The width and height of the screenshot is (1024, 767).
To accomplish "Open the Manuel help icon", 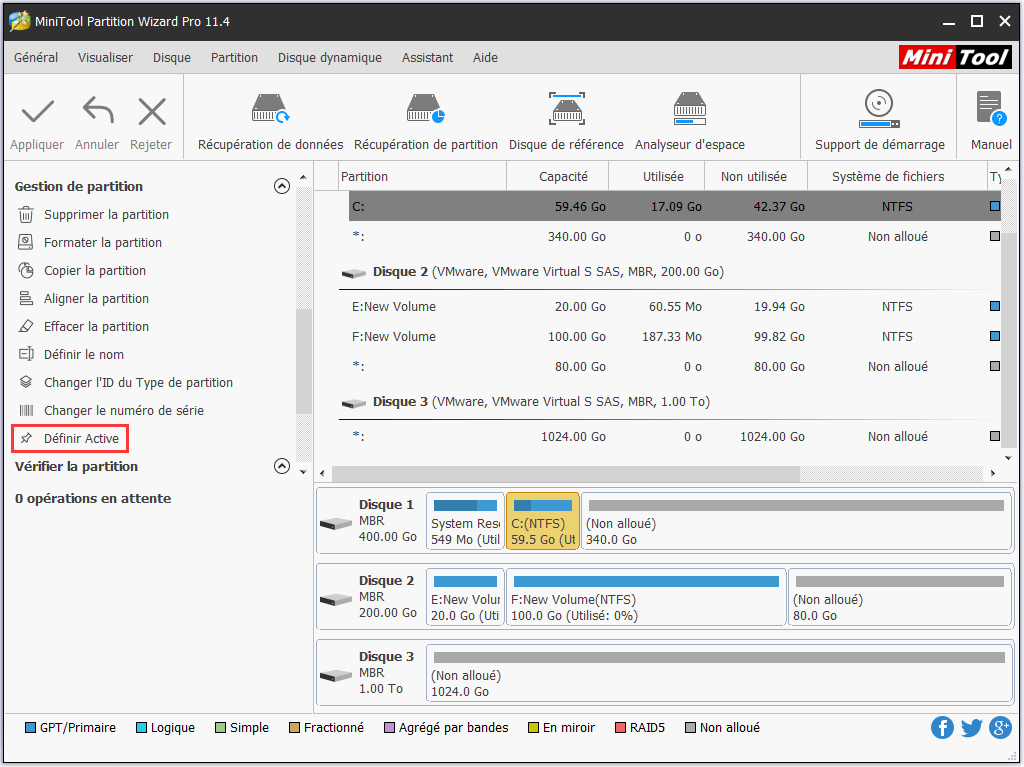I will click(x=991, y=108).
